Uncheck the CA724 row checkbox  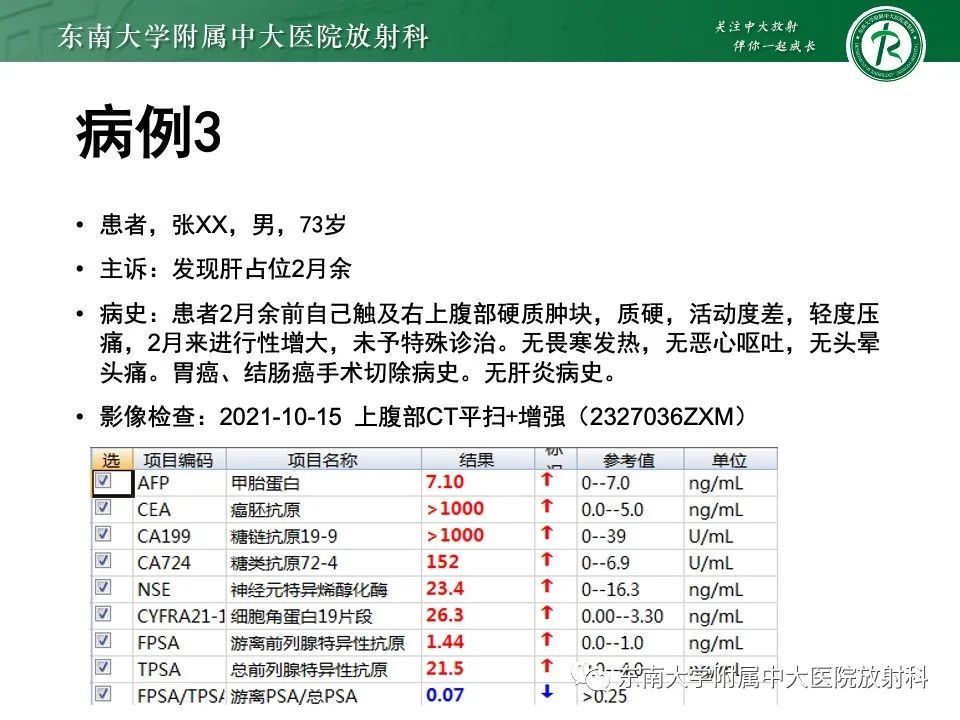(x=103, y=560)
